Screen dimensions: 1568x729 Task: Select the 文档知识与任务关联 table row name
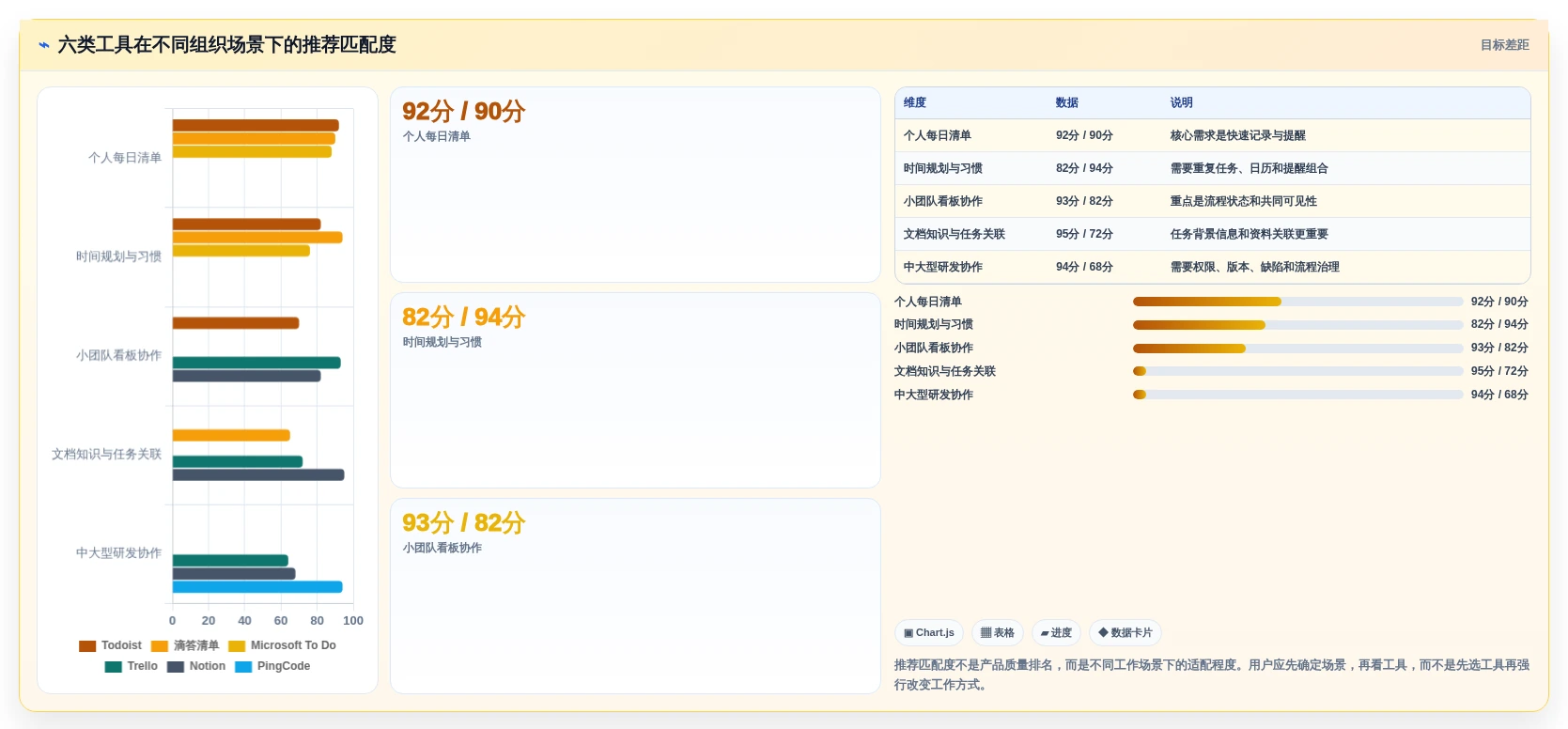955,234
